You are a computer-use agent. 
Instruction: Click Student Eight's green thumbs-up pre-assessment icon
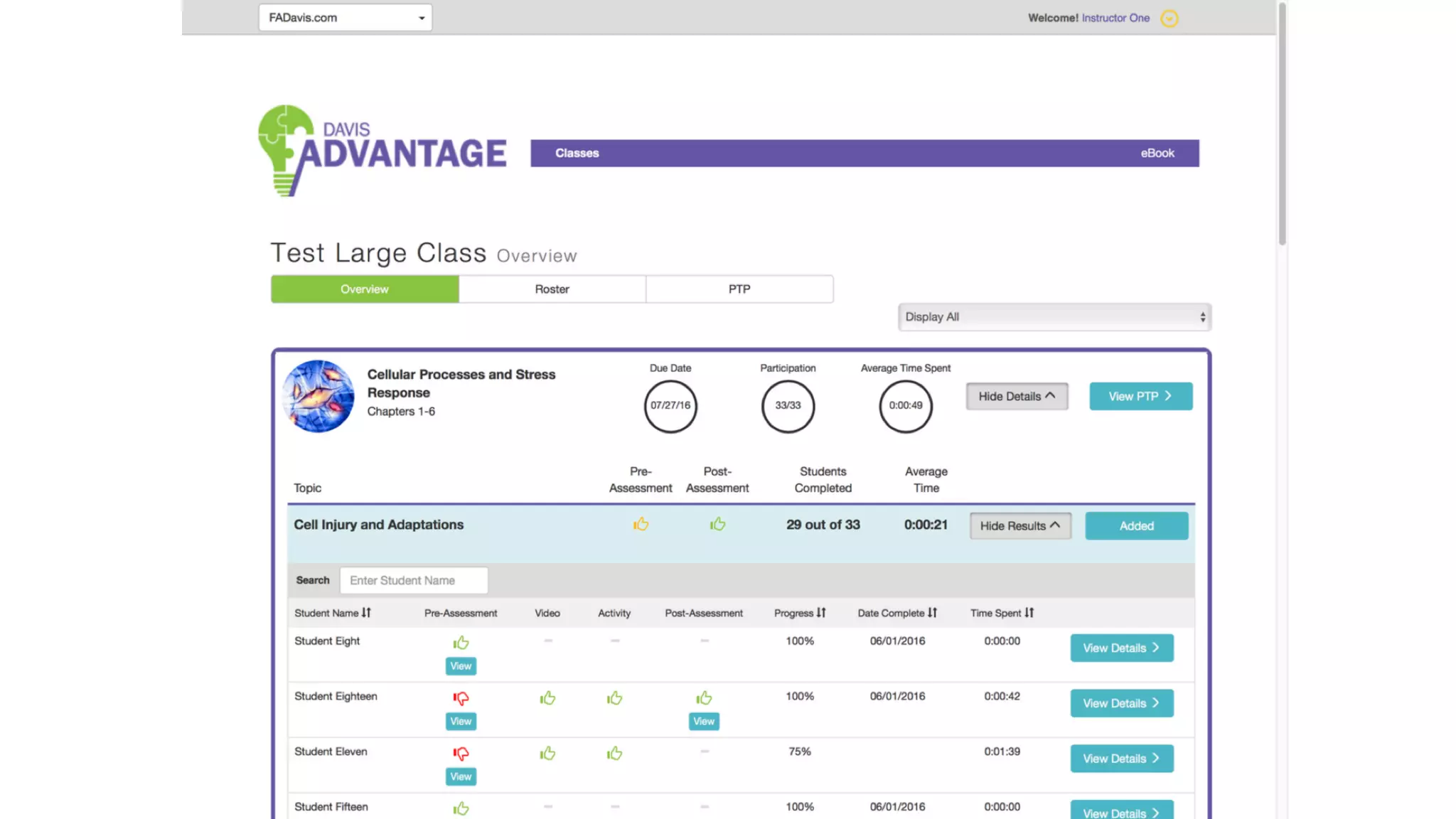coord(461,643)
